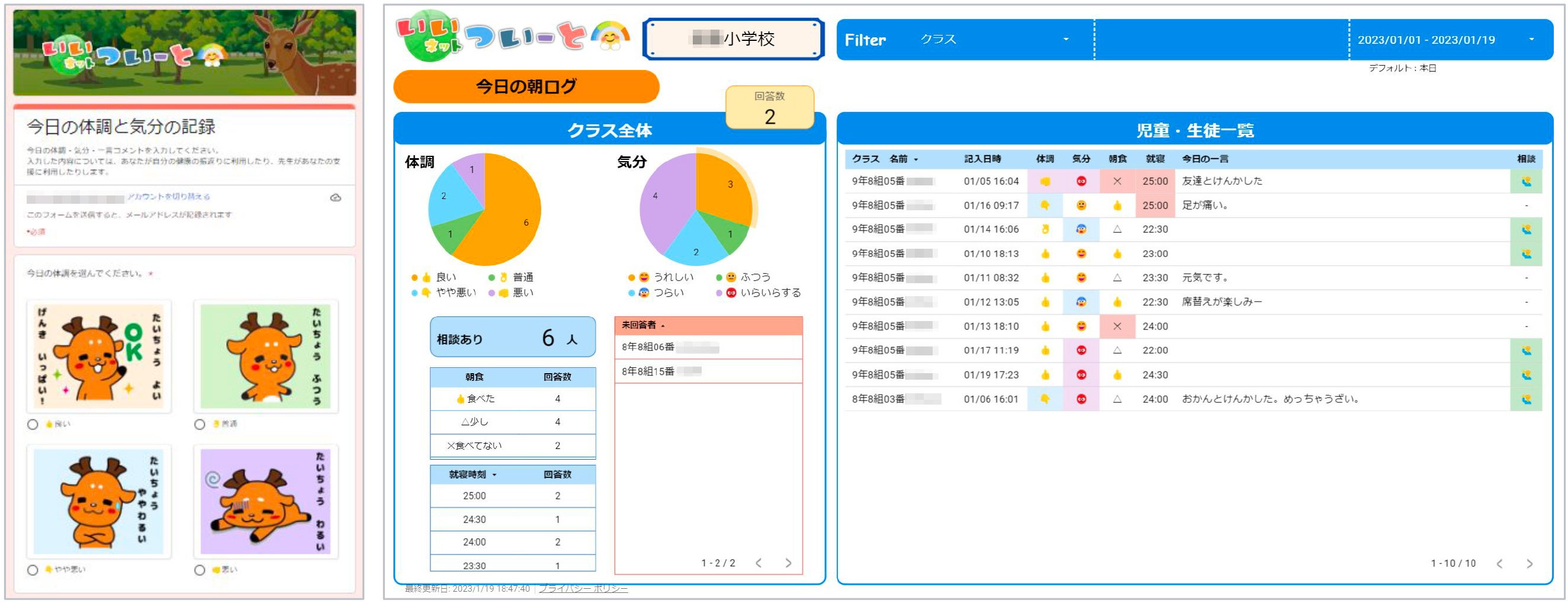Click the consult phone icon on 8年8組03番 row

tap(1527, 400)
